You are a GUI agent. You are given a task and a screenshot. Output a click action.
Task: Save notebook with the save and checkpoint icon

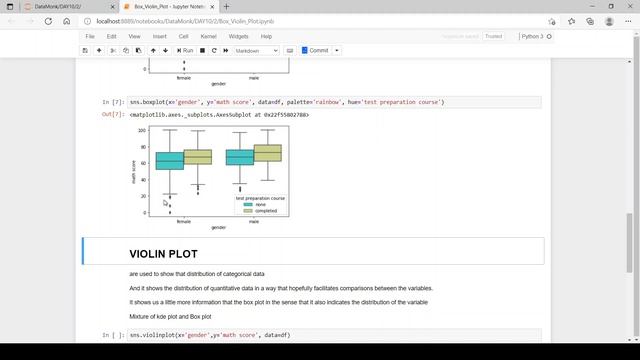[85, 51]
